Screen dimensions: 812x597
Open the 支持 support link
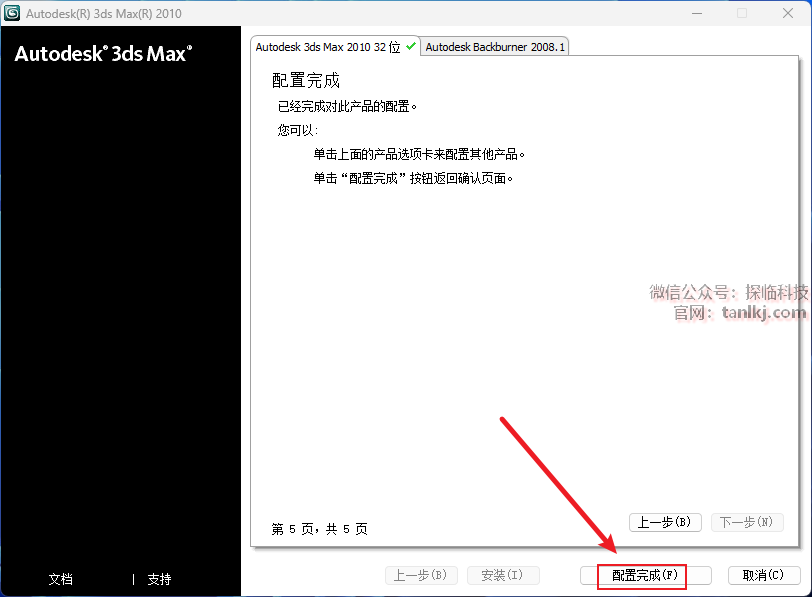(159, 579)
